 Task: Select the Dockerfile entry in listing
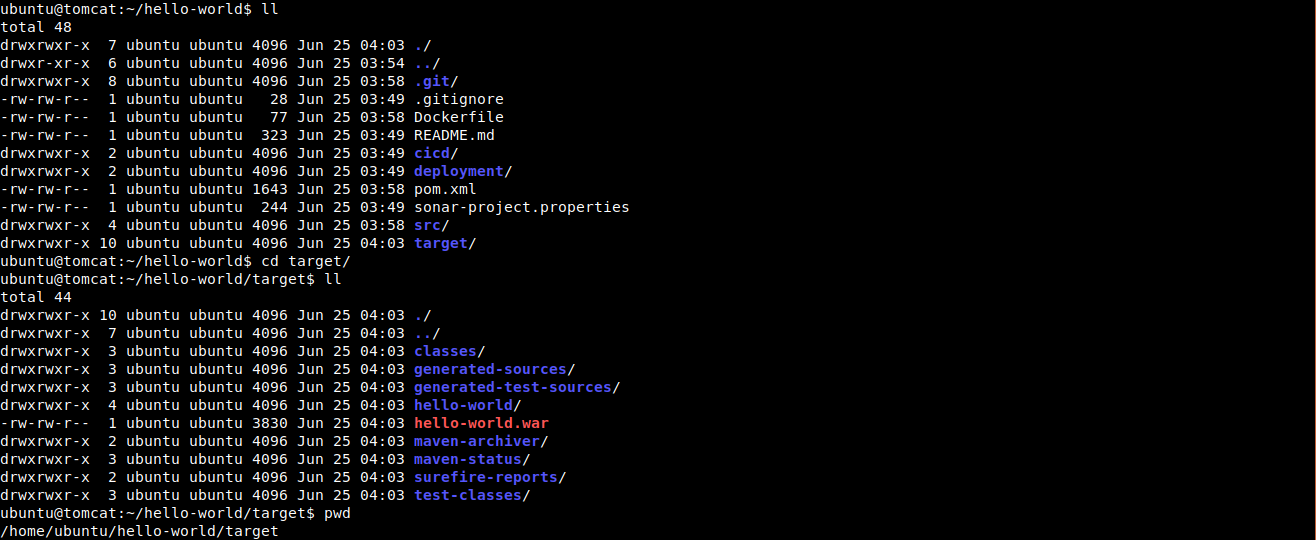pyautogui.click(x=459, y=117)
